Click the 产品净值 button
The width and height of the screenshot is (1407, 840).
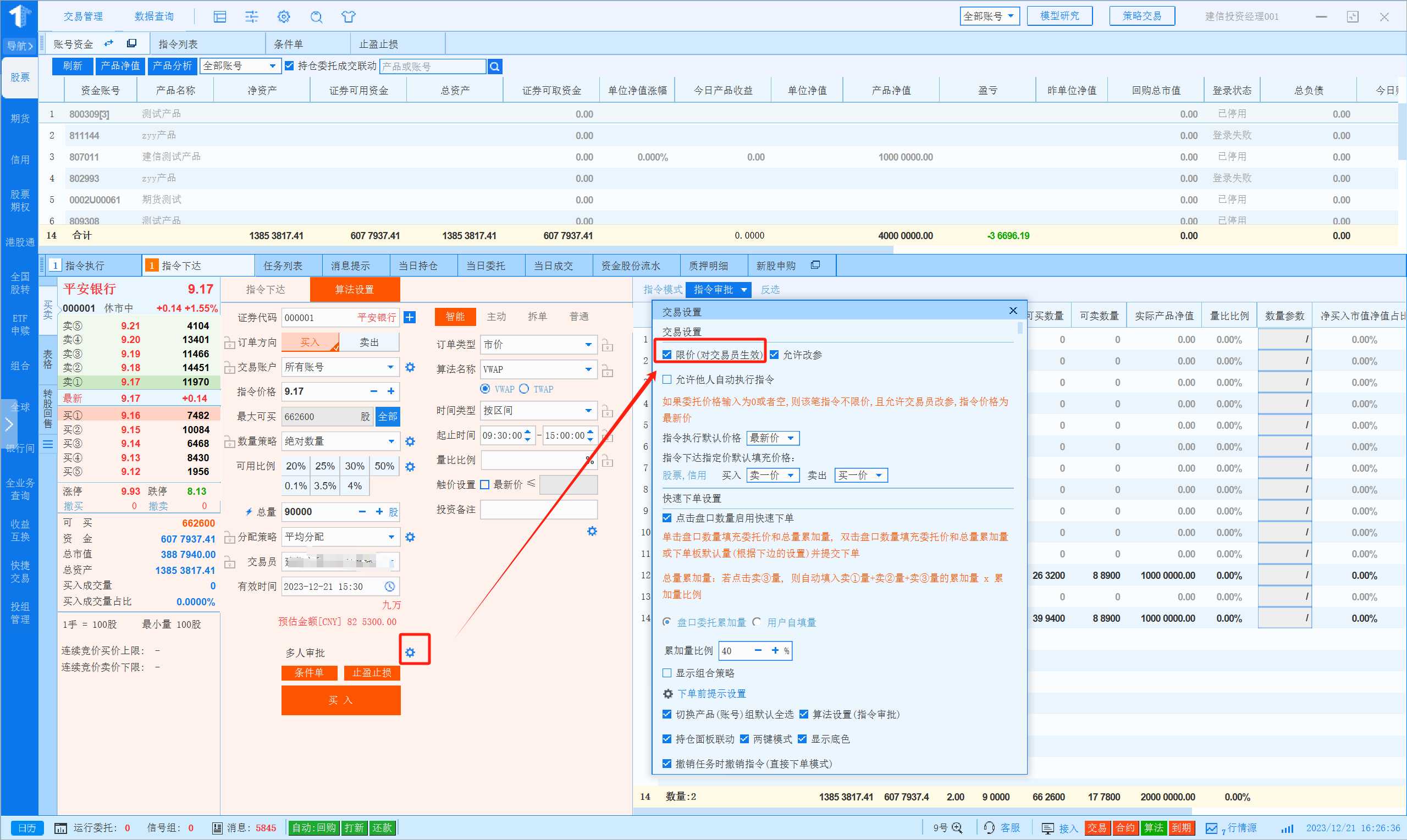120,66
